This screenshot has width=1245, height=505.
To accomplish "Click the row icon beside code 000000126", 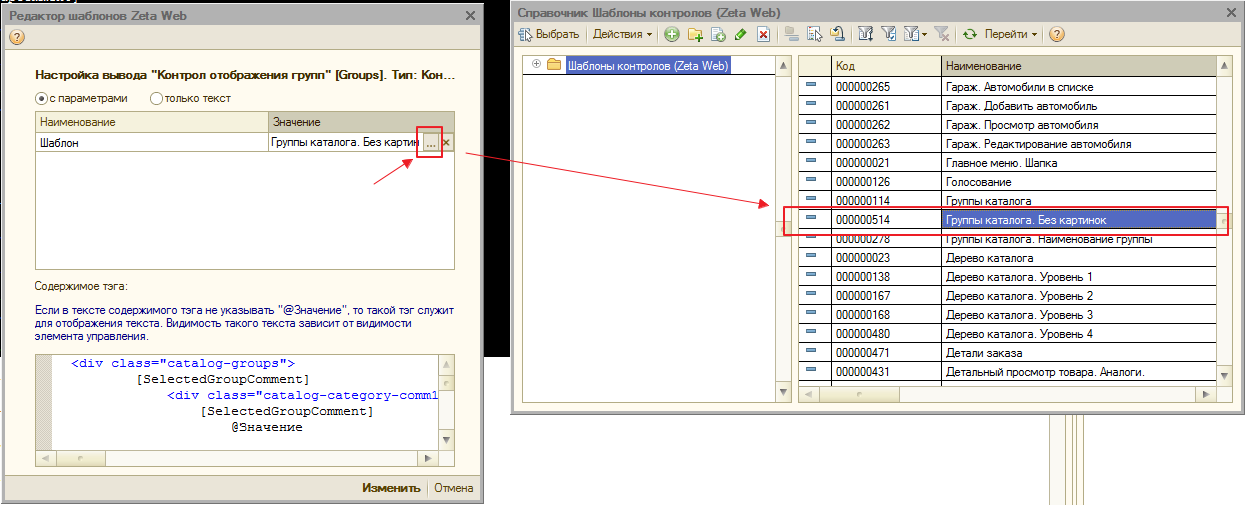I will point(811,181).
